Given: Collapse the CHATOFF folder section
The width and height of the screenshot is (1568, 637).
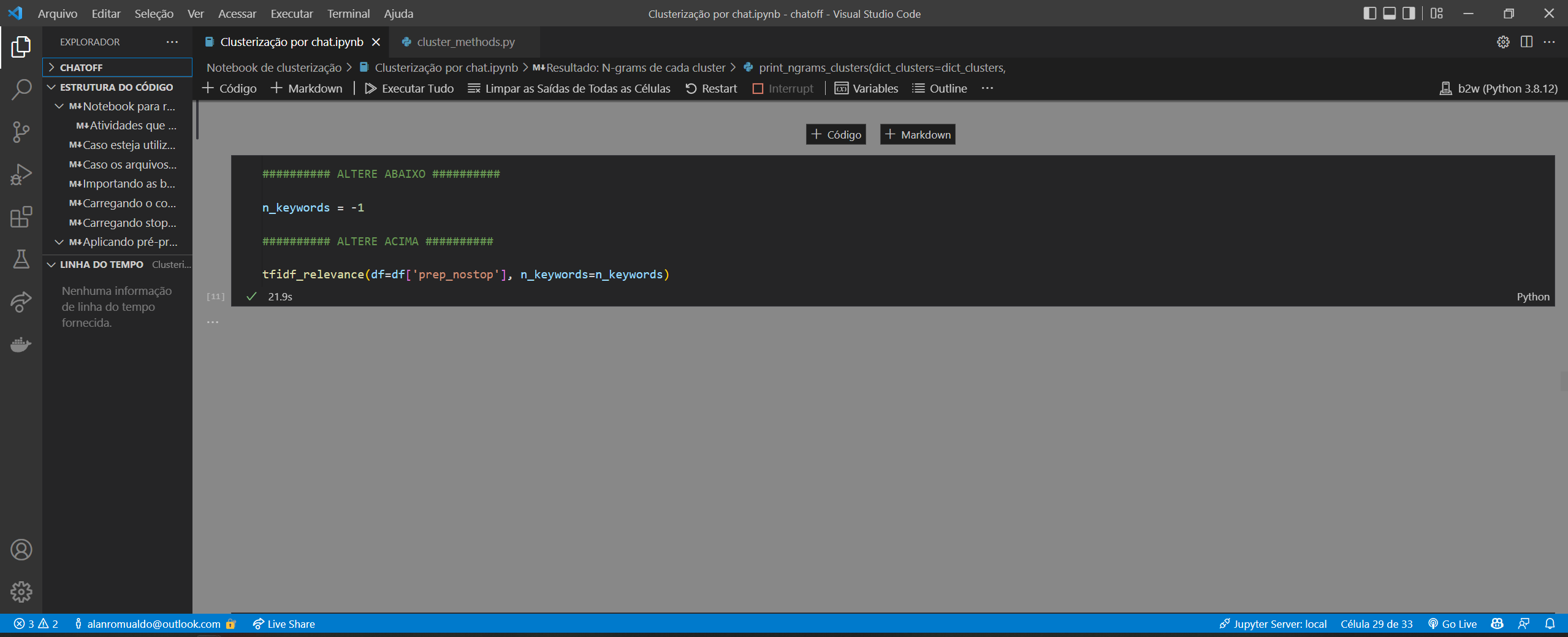Looking at the screenshot, I should coord(53,67).
